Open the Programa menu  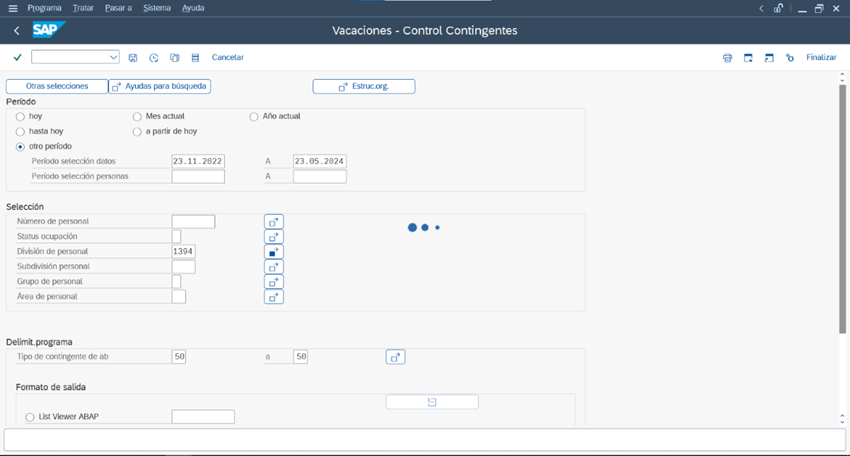click(44, 8)
